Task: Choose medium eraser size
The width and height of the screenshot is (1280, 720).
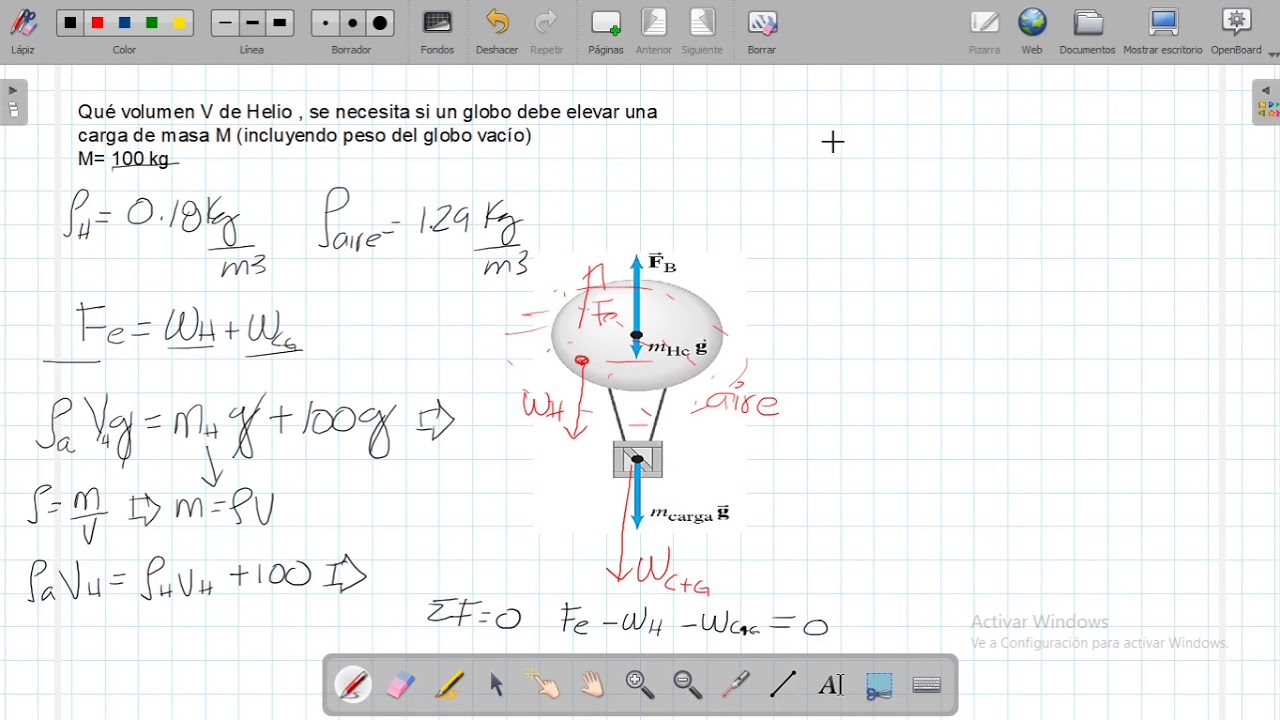Action: coord(352,23)
